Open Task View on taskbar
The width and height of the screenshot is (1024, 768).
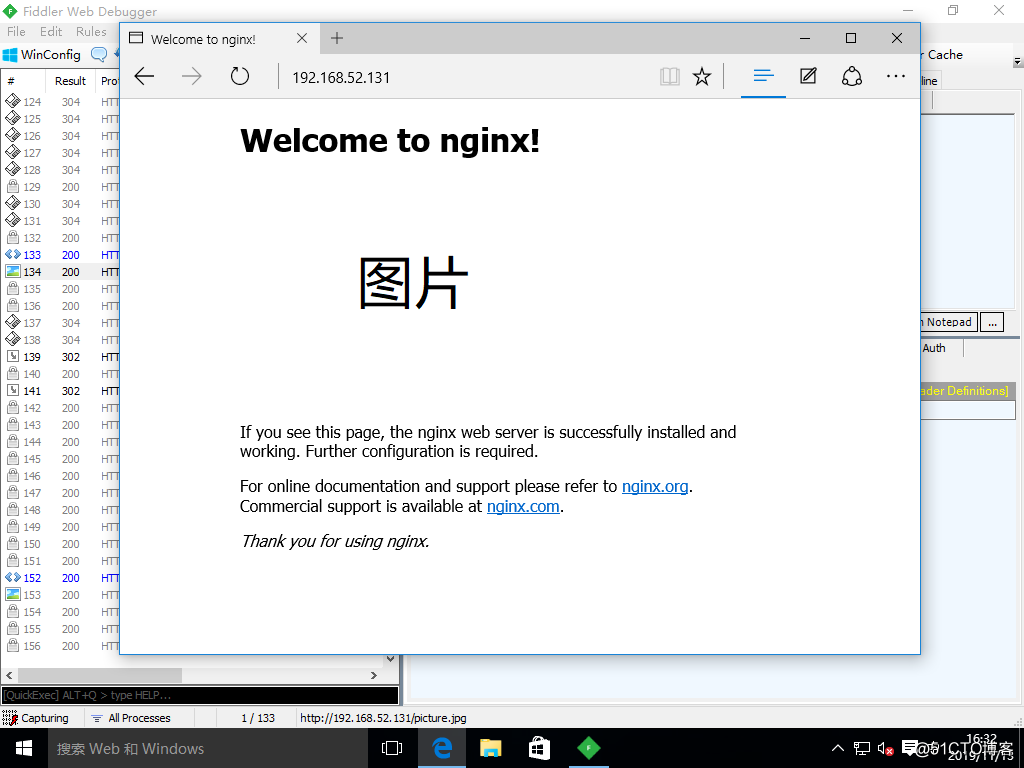point(392,748)
